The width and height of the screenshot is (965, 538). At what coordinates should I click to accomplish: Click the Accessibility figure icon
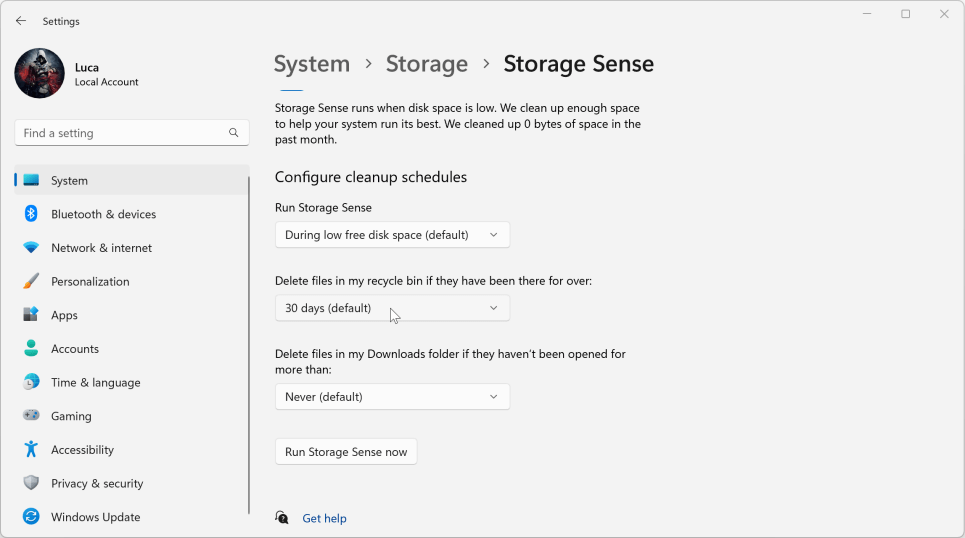pyautogui.click(x=31, y=450)
